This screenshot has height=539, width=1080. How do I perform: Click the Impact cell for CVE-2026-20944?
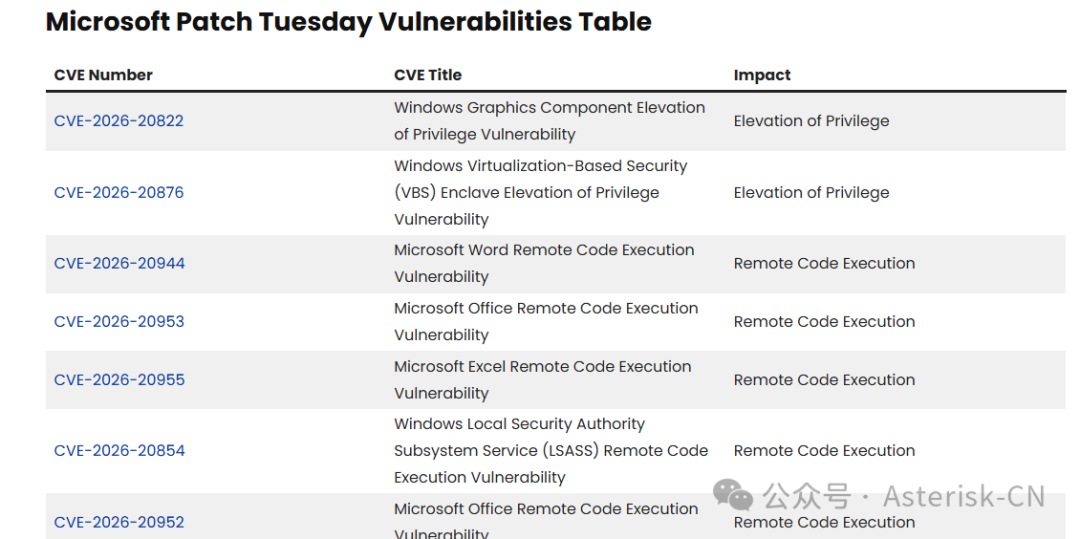824,263
